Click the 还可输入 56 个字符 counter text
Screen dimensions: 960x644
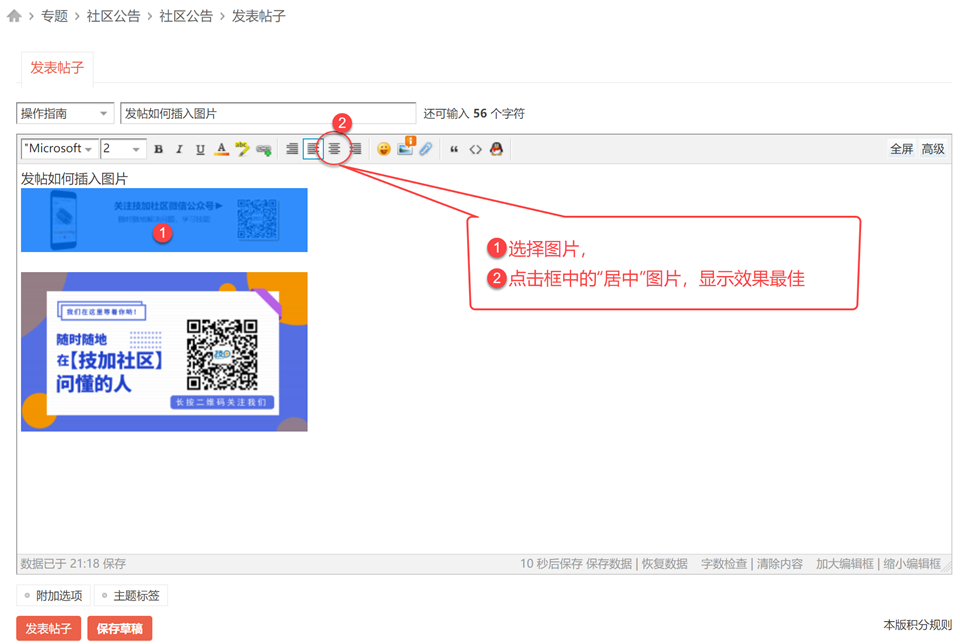click(474, 113)
